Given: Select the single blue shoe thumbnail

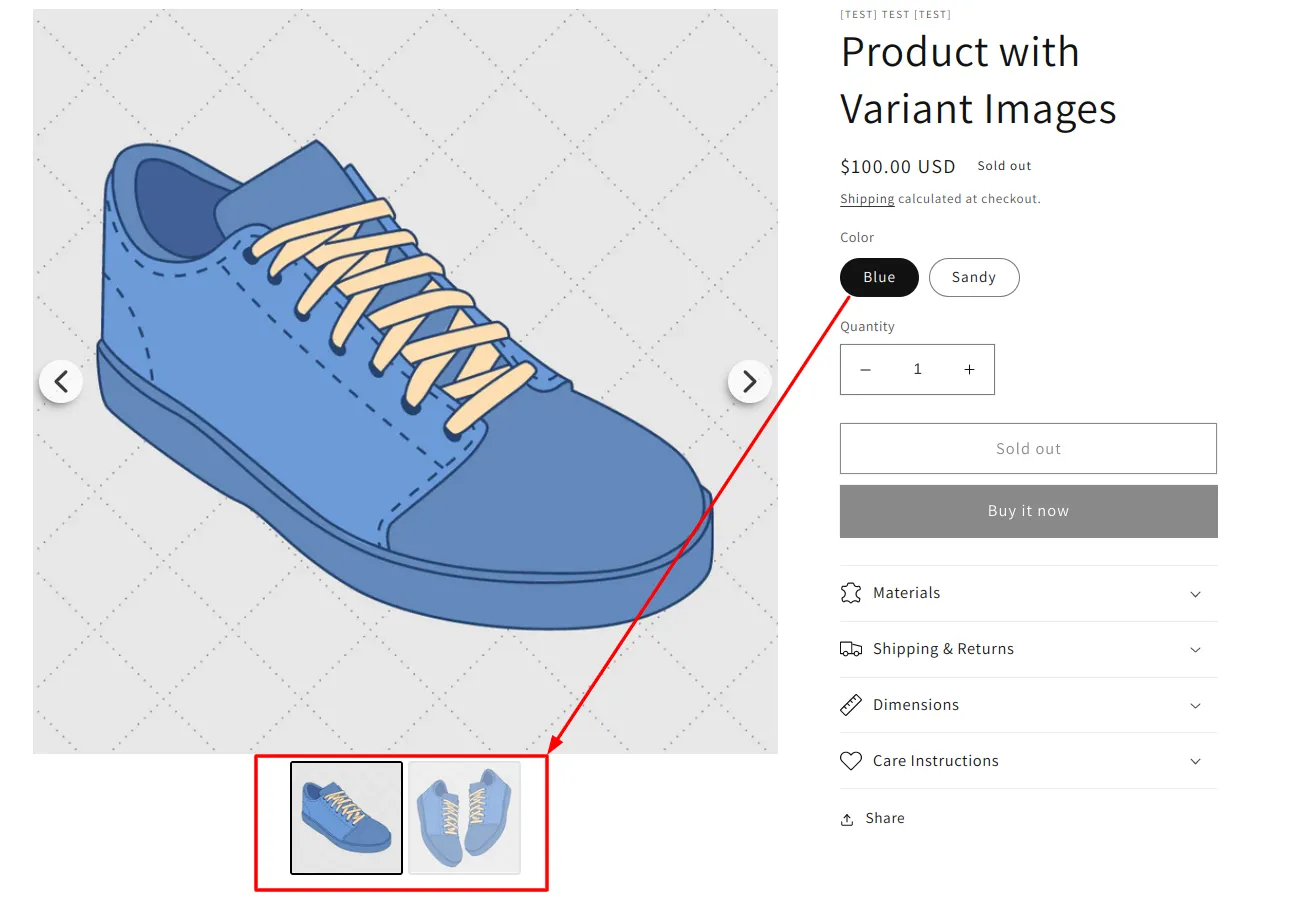Looking at the screenshot, I should pyautogui.click(x=346, y=818).
